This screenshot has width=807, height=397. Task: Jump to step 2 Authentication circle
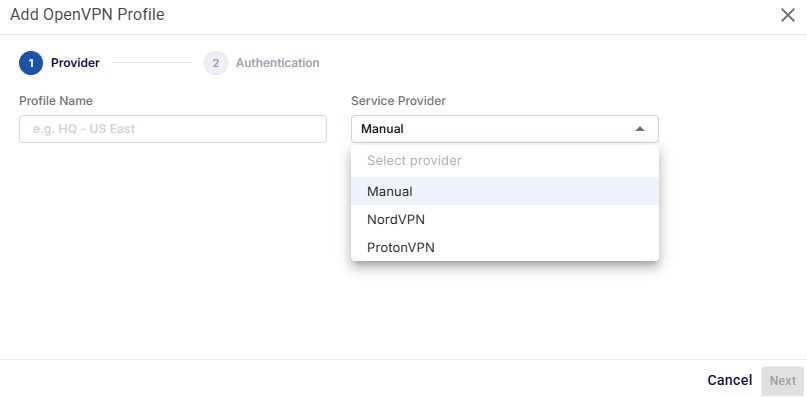(x=216, y=63)
